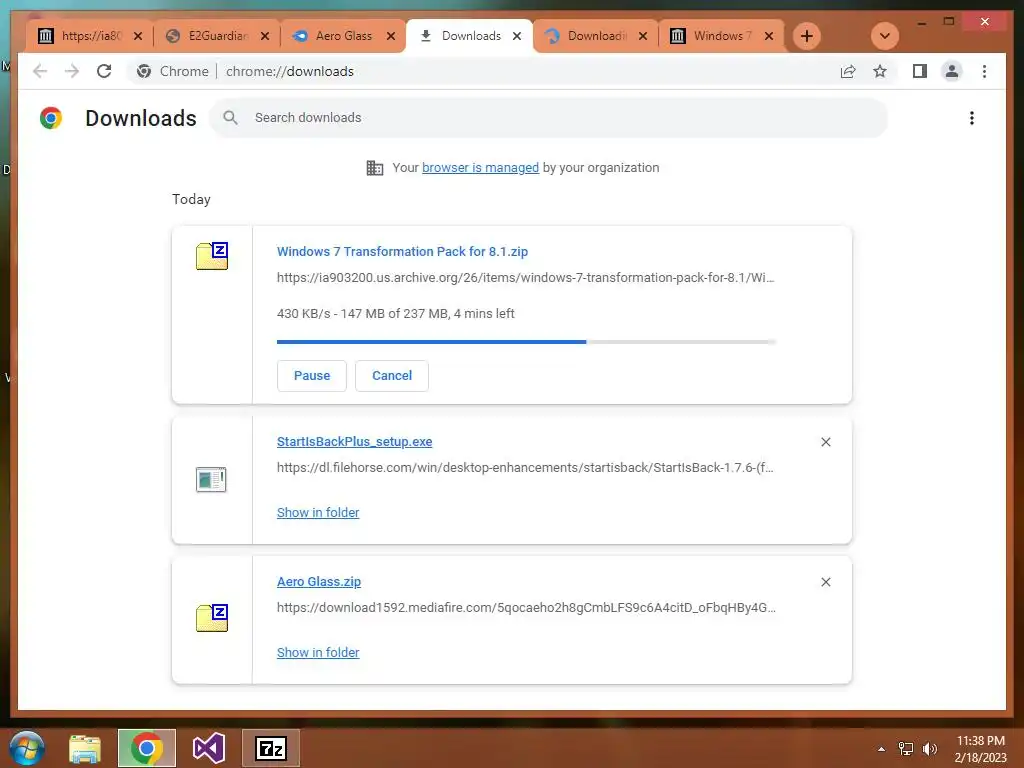Open the volume tray icon
1024x768 pixels.
(929, 749)
